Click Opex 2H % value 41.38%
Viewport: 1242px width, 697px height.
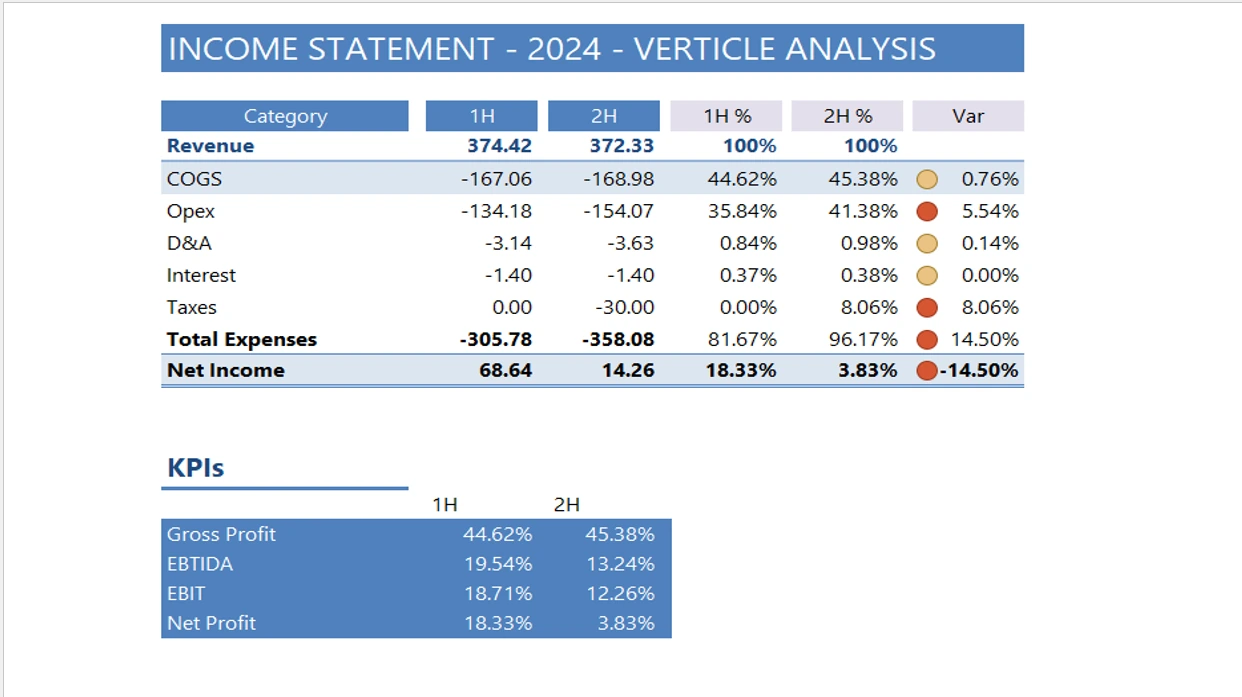(x=864, y=212)
